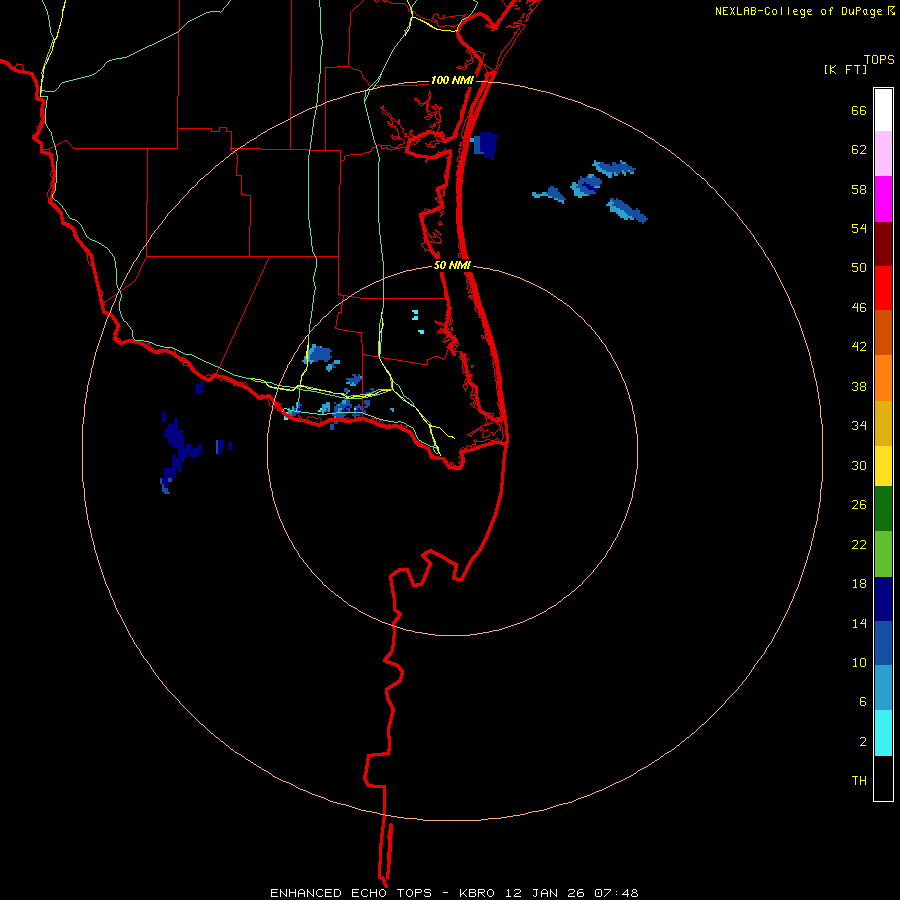Click the 10 legend value

click(x=859, y=662)
